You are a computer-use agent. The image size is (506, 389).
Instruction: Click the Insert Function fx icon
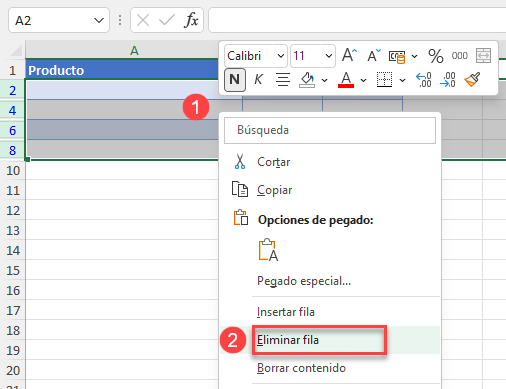[191, 20]
